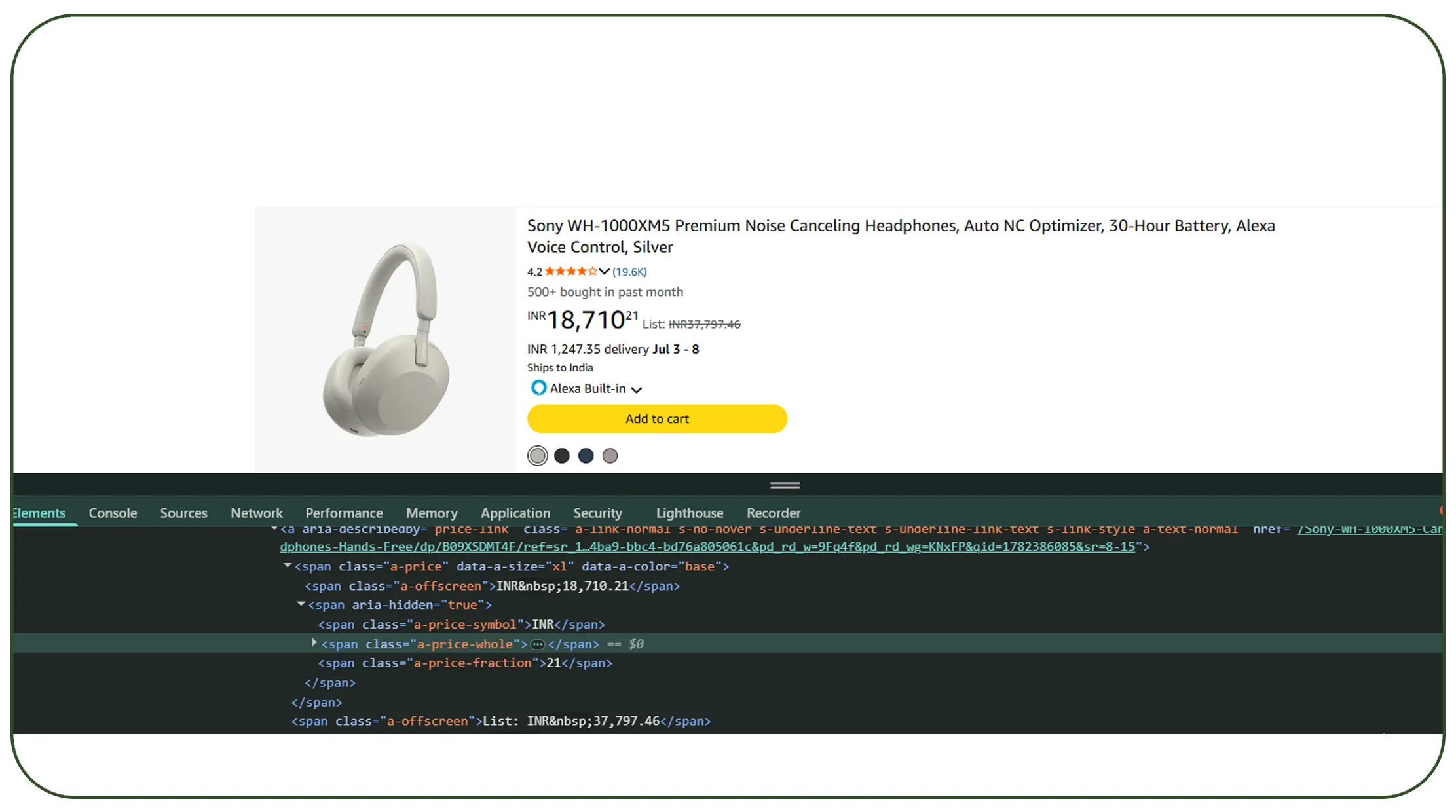Select the silver color swatch
The image size is (1456, 812).
point(538,456)
